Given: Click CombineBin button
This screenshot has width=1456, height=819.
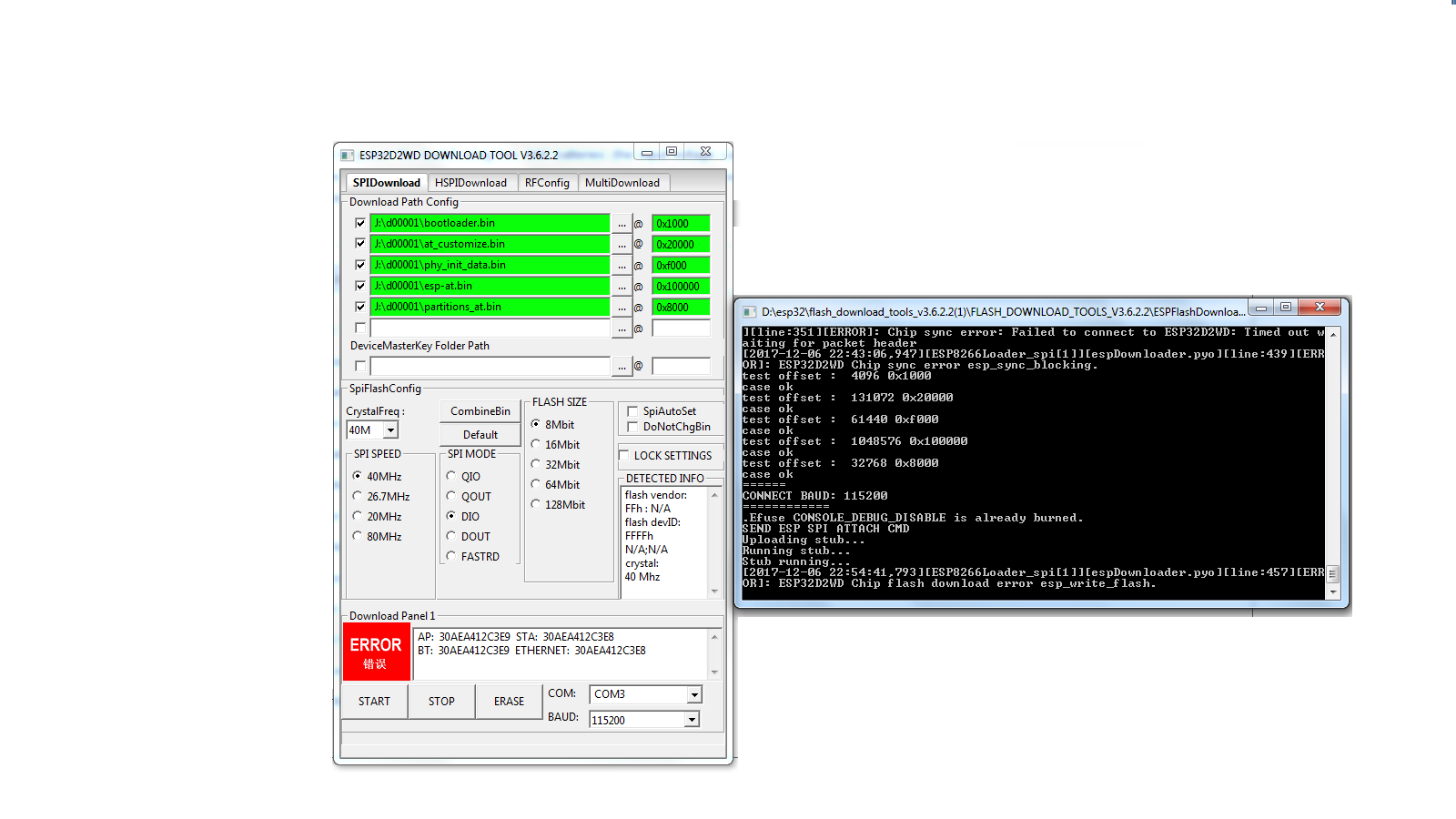Looking at the screenshot, I should [x=480, y=411].
